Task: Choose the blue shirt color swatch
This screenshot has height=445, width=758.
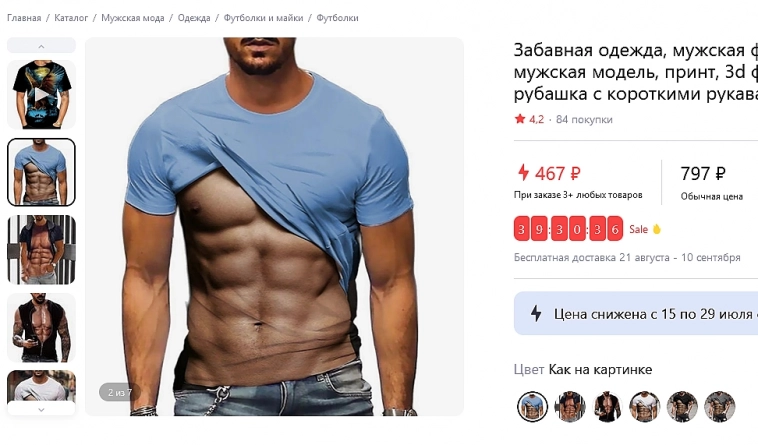Action: pyautogui.click(x=532, y=406)
